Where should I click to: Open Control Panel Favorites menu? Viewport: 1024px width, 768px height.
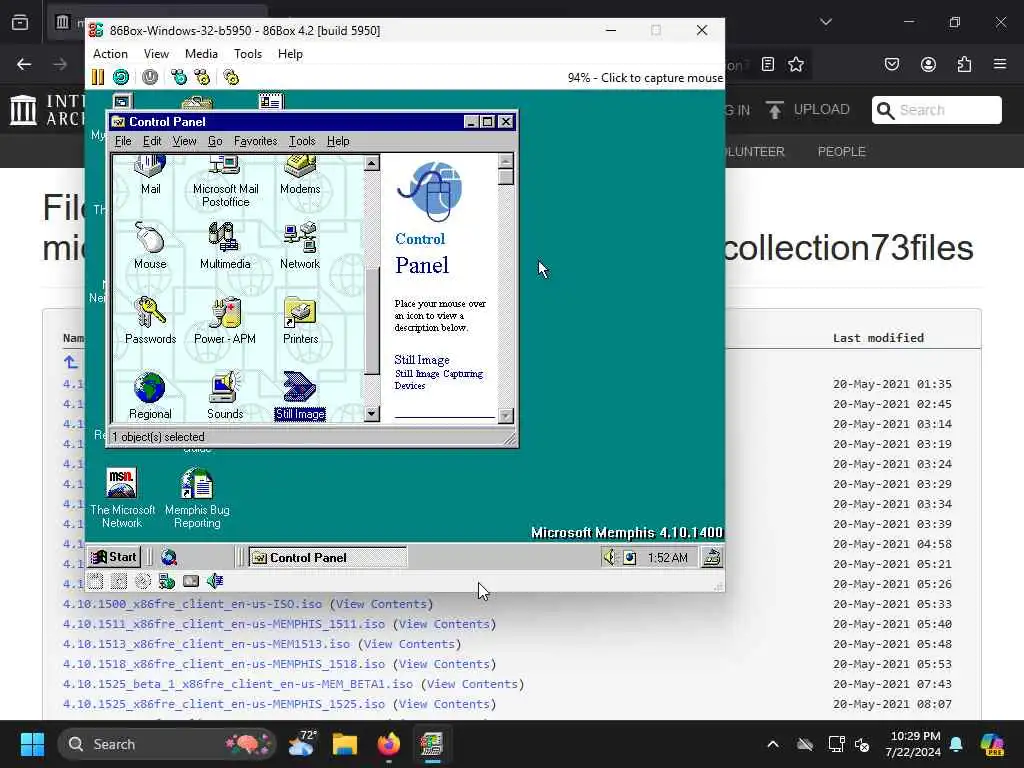pos(255,141)
